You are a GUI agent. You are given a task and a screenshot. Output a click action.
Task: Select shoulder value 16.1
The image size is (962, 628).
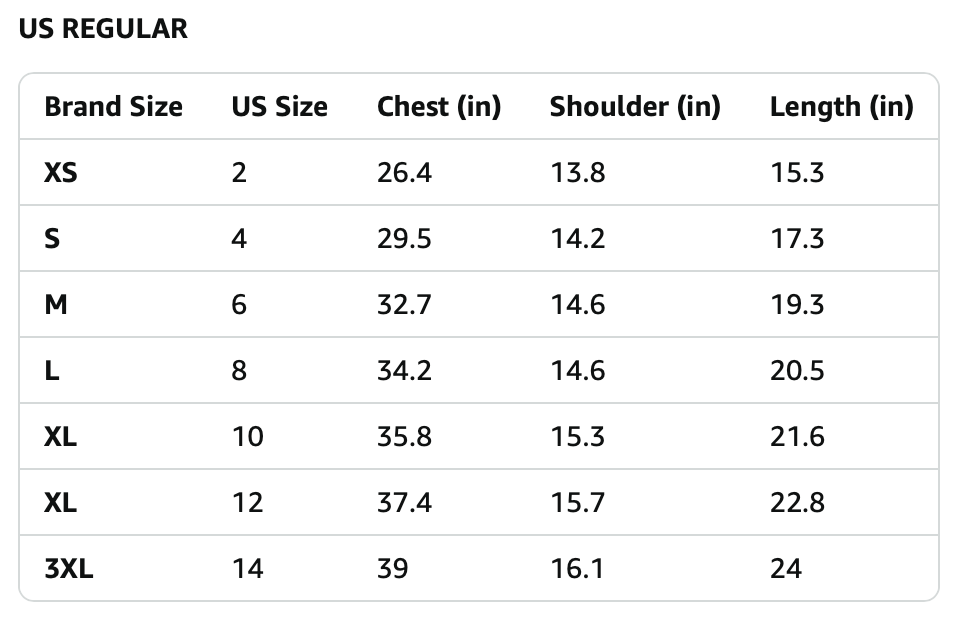tap(576, 569)
